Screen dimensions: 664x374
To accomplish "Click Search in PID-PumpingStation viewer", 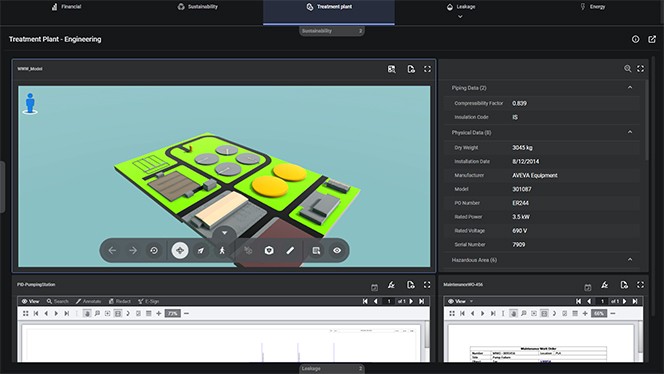I will [58, 301].
